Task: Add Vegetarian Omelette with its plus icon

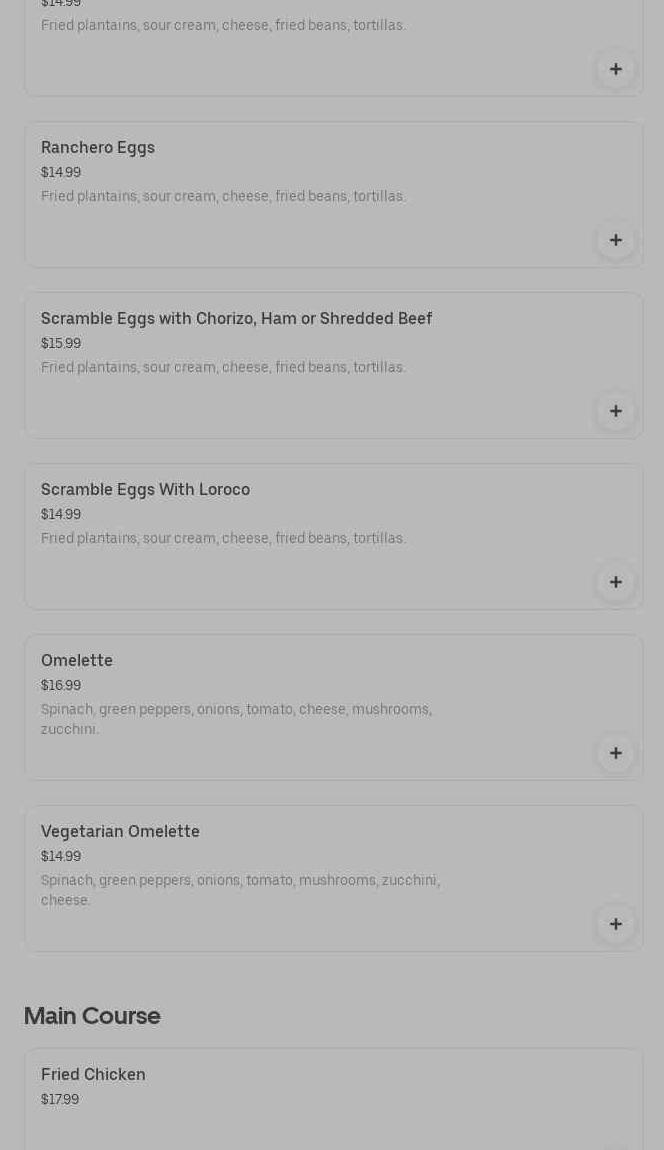Action: 616,924
